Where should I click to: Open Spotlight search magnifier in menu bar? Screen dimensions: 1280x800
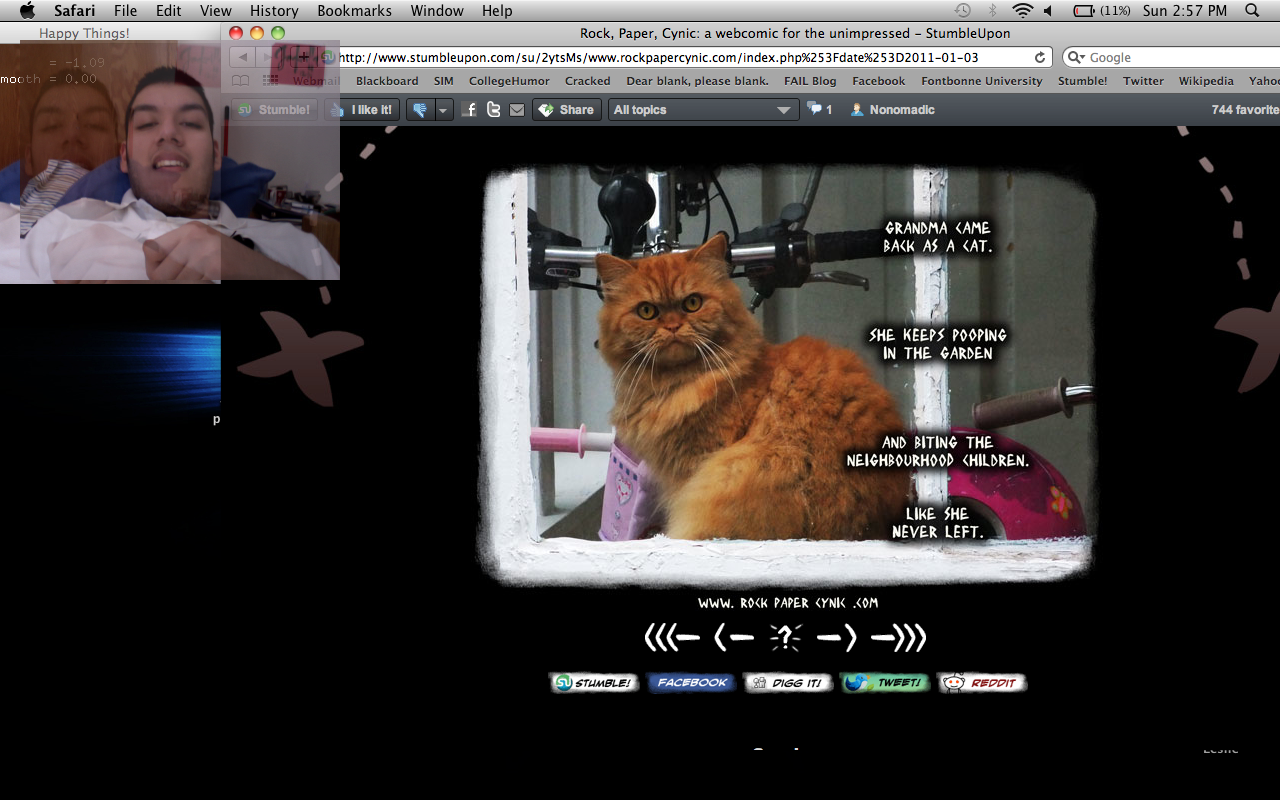[1252, 11]
